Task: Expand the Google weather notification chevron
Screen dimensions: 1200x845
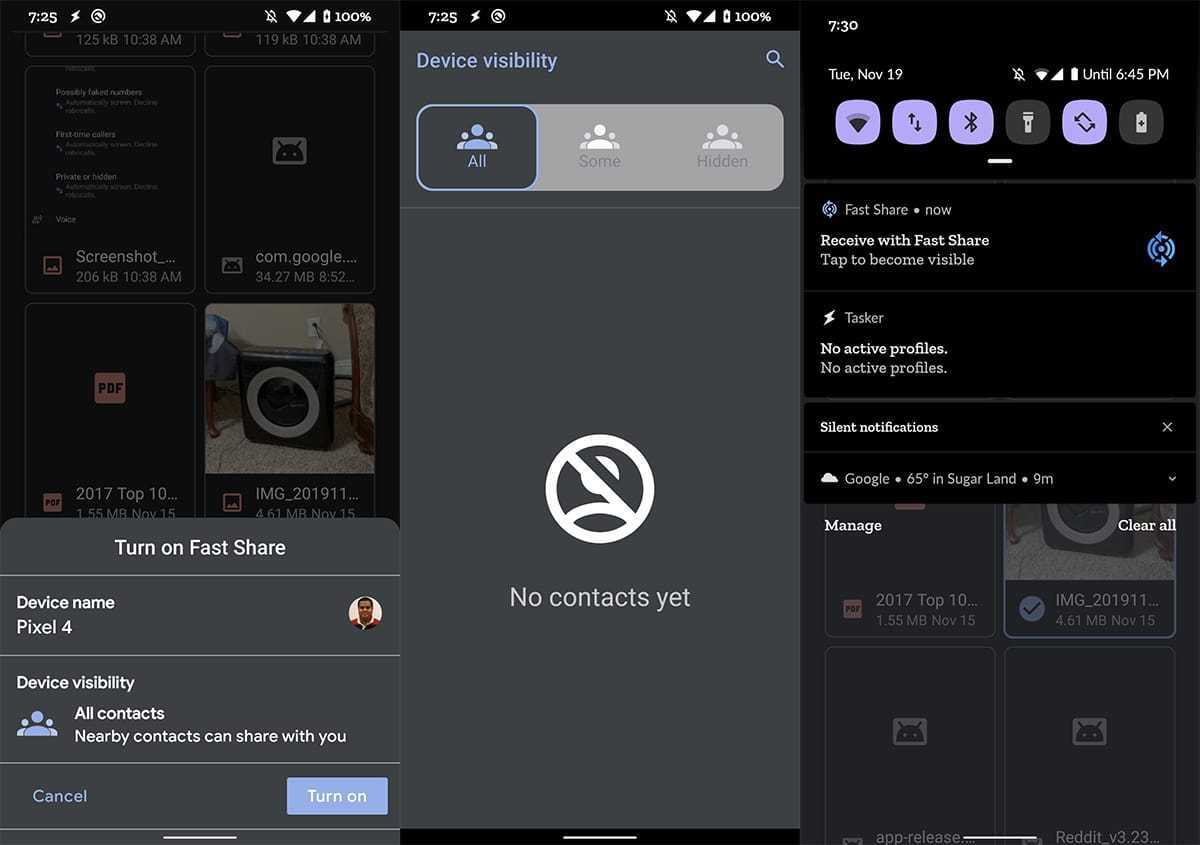Action: tap(1172, 479)
